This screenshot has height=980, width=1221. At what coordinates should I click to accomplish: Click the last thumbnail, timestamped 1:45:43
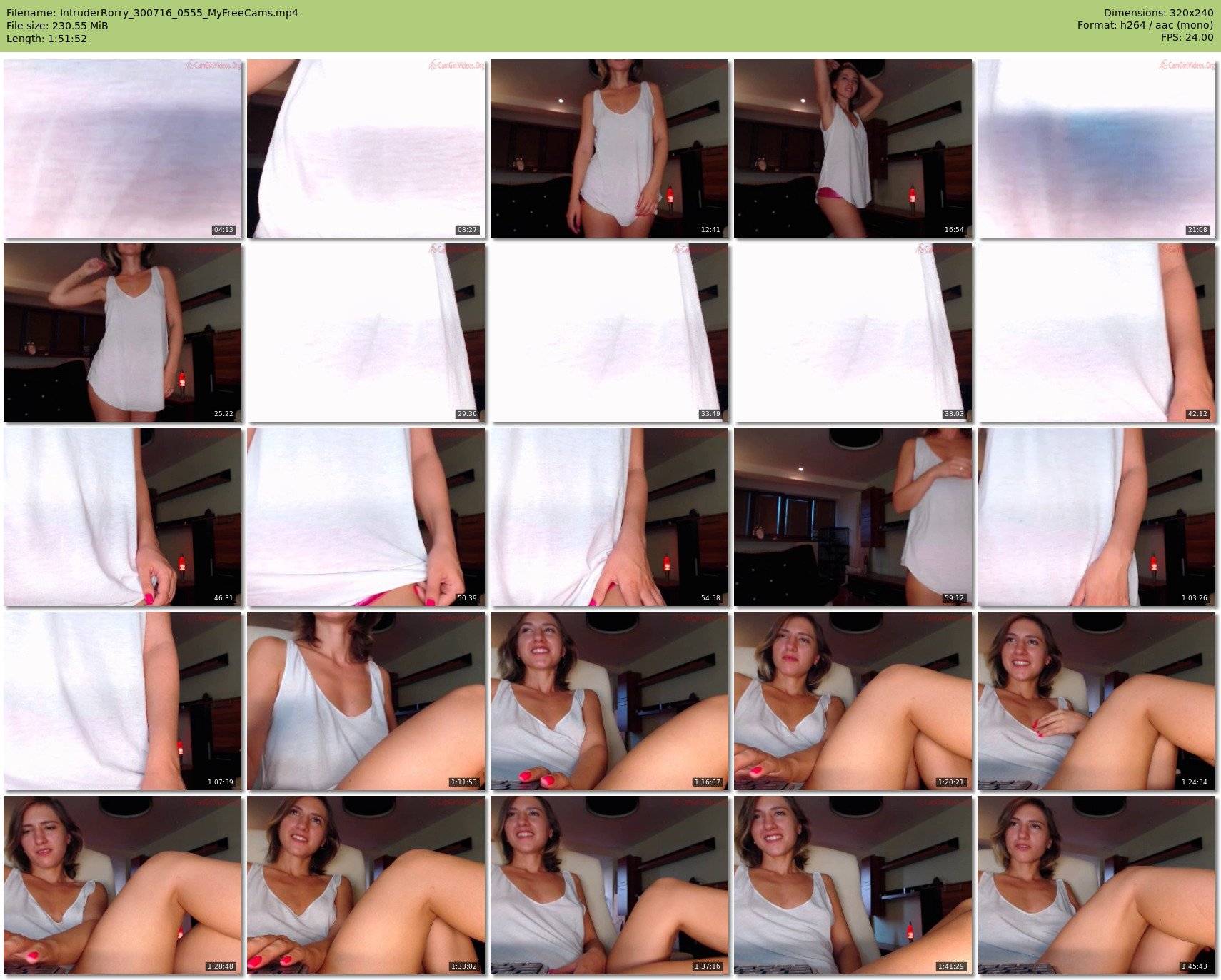[x=1096, y=885]
